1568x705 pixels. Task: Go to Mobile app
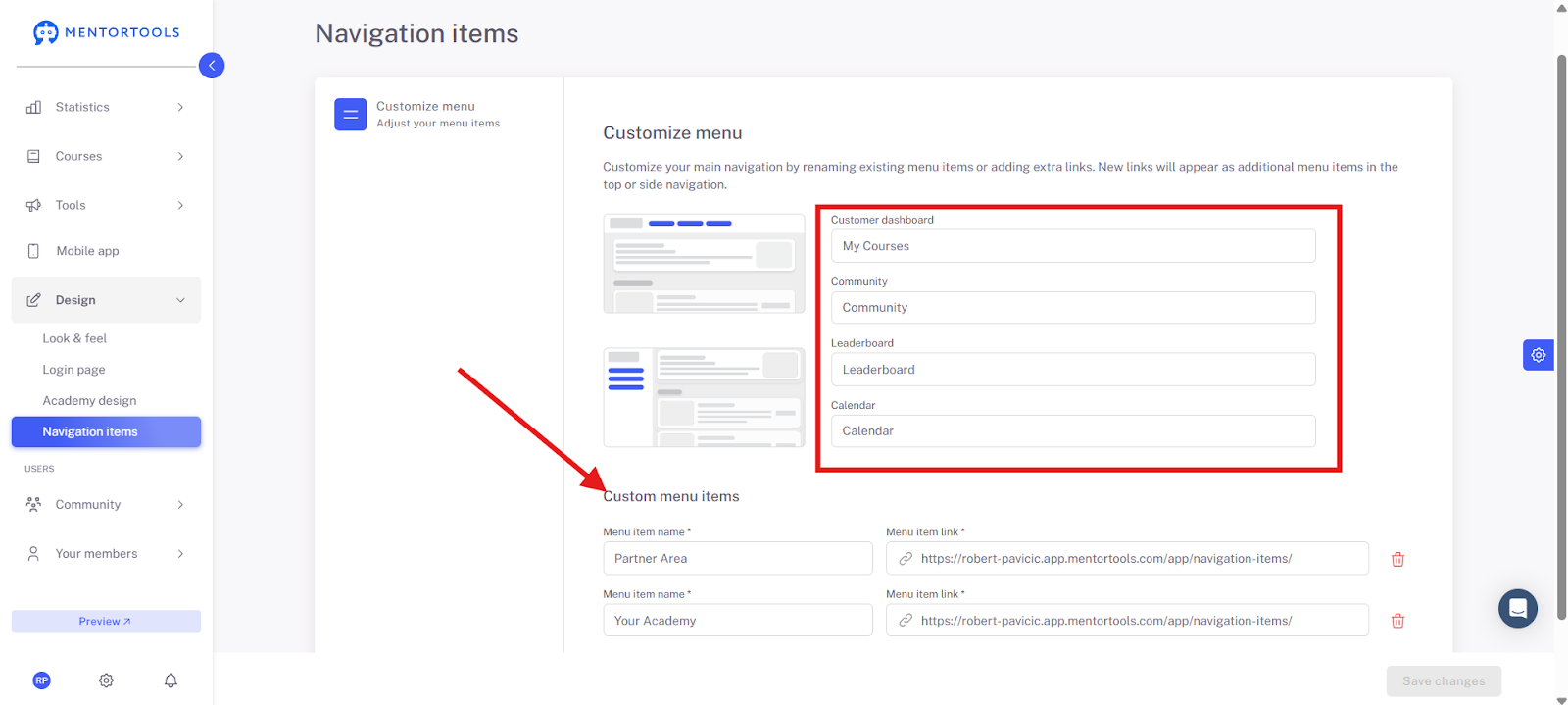click(106, 251)
